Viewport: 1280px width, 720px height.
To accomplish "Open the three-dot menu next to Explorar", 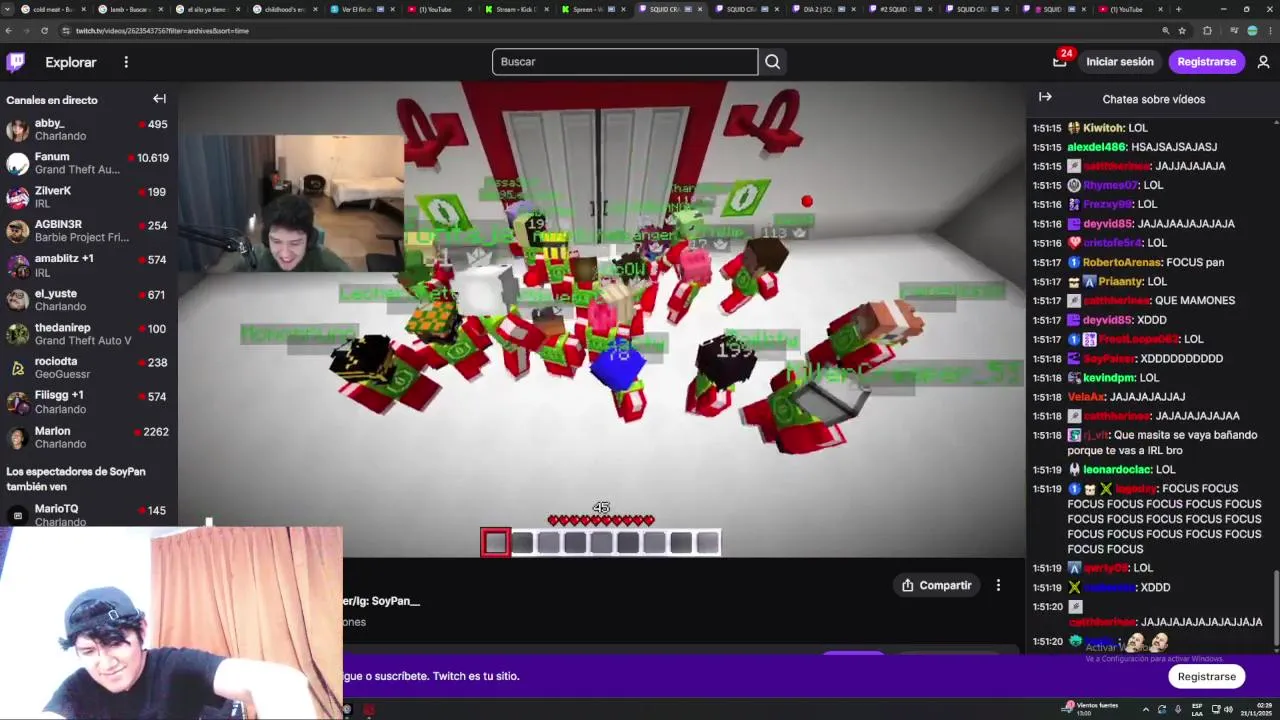I will click(x=126, y=62).
